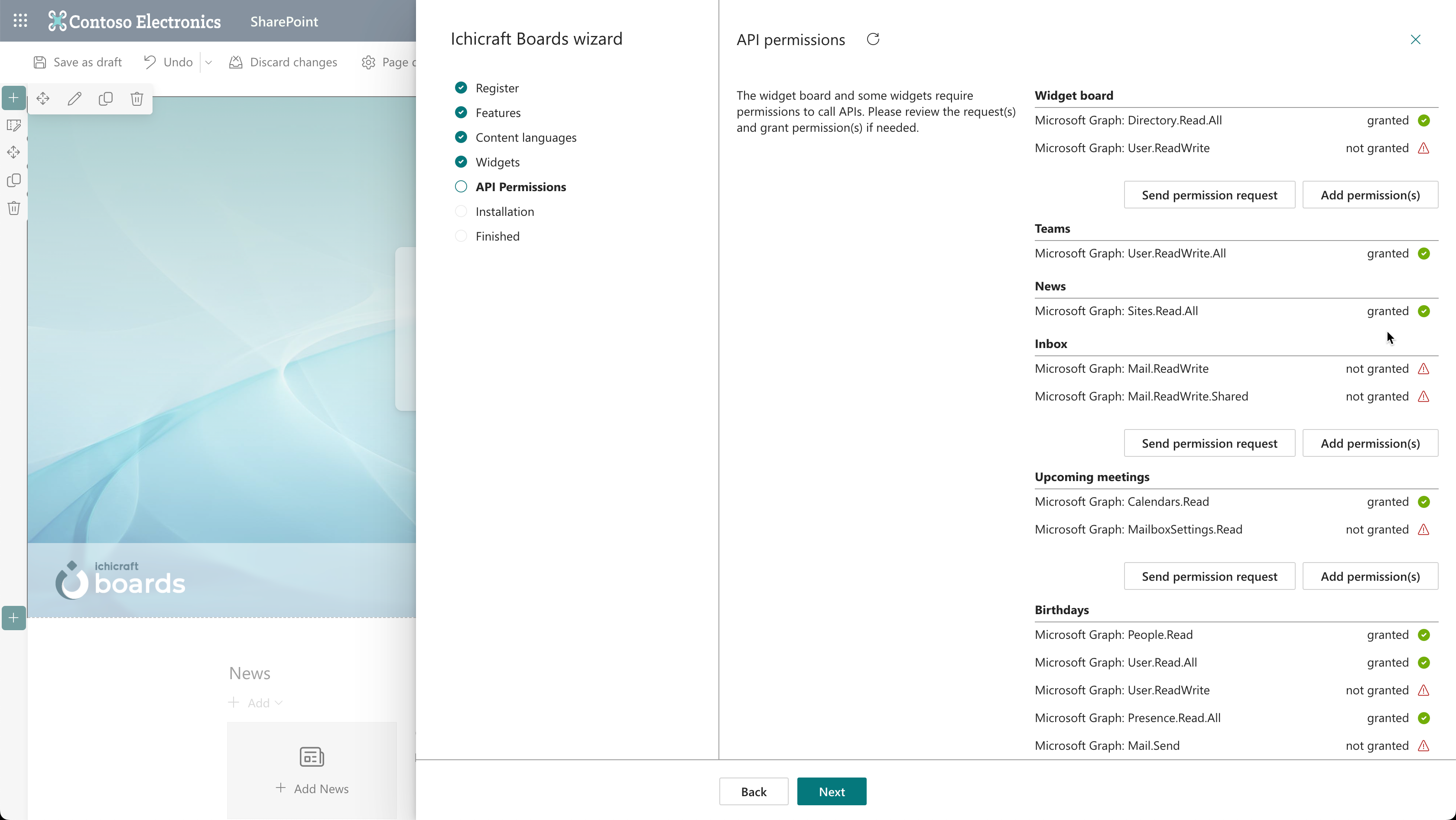This screenshot has height=820, width=1456.
Task: Refresh the API permissions list
Action: 873,39
